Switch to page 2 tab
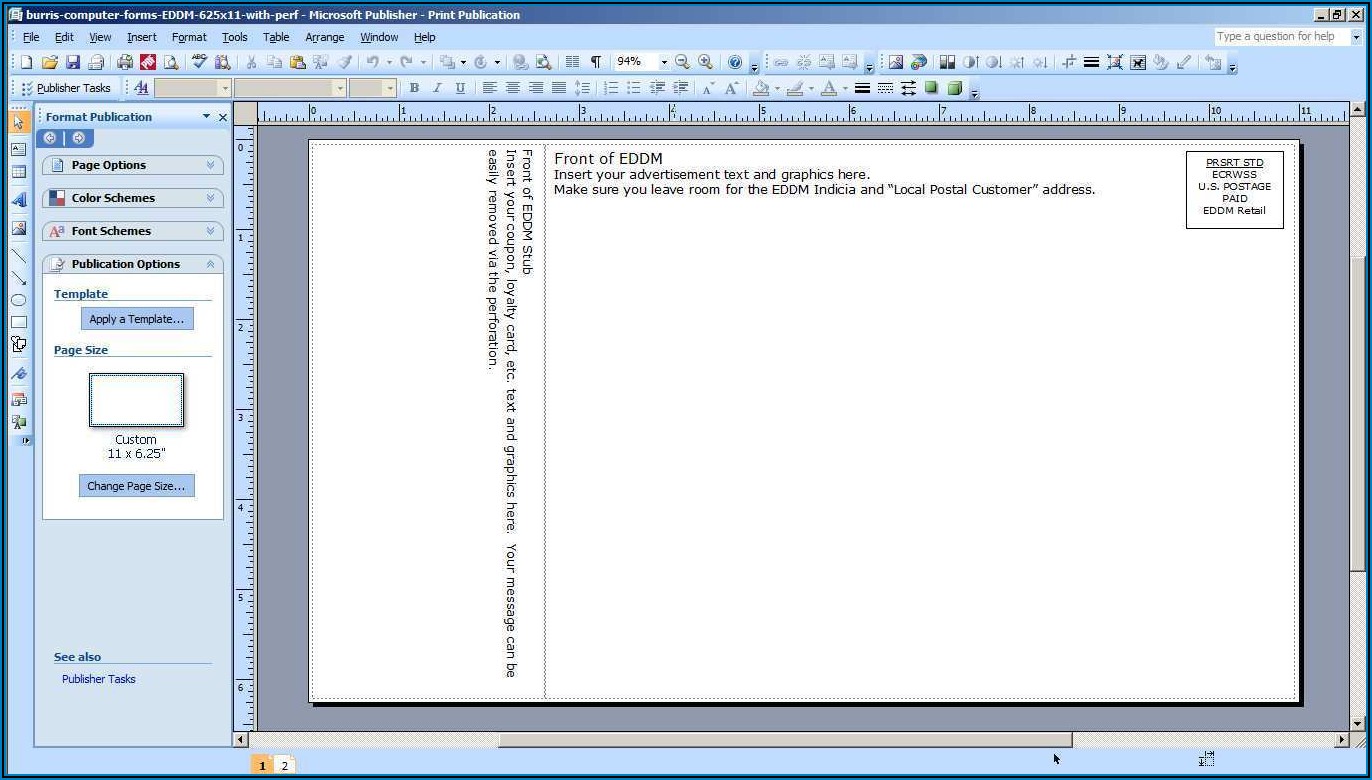This screenshot has height=780, width=1372. click(x=284, y=765)
